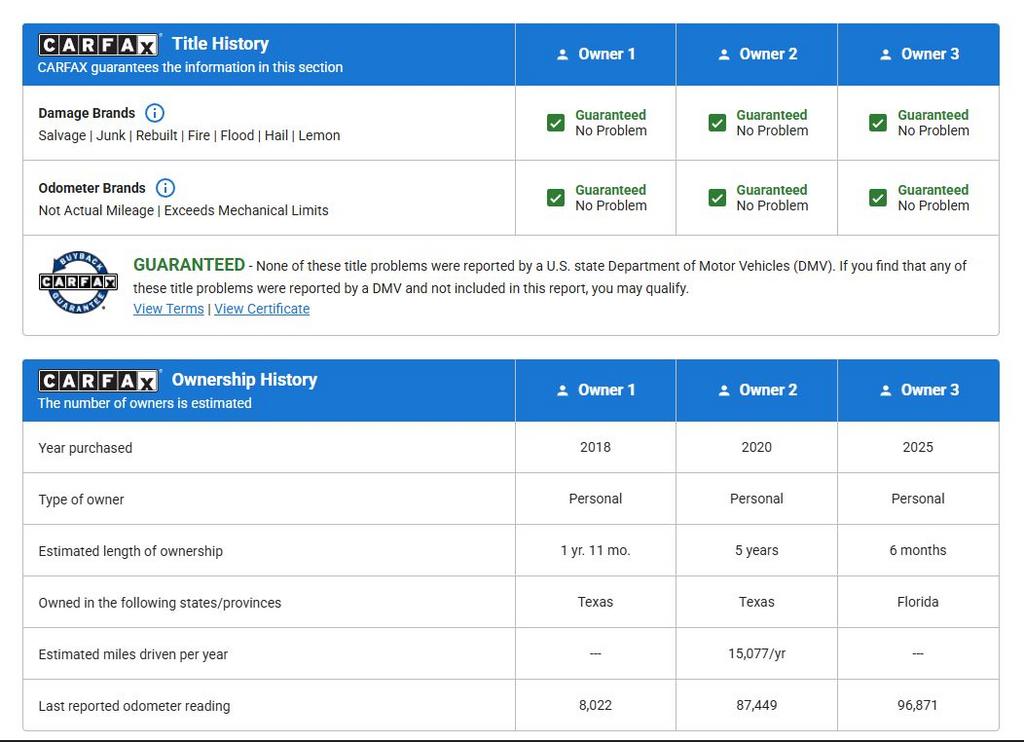This screenshot has width=1024, height=742.
Task: Select the Owner 1 column header in Title History
Action: [x=596, y=54]
